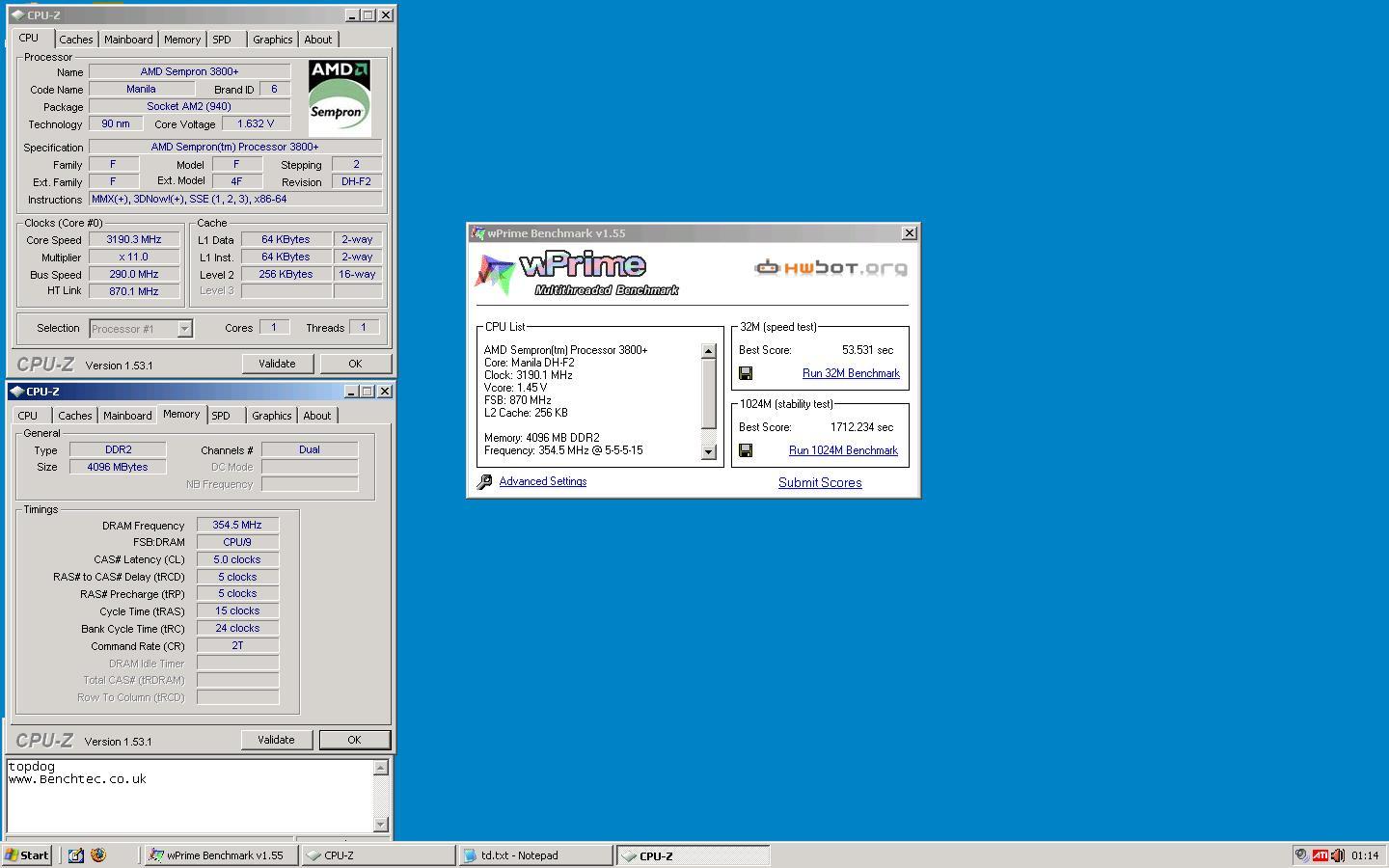Click the system clock 01:14
Viewport: 1389px width, 868px height.
1365,855
